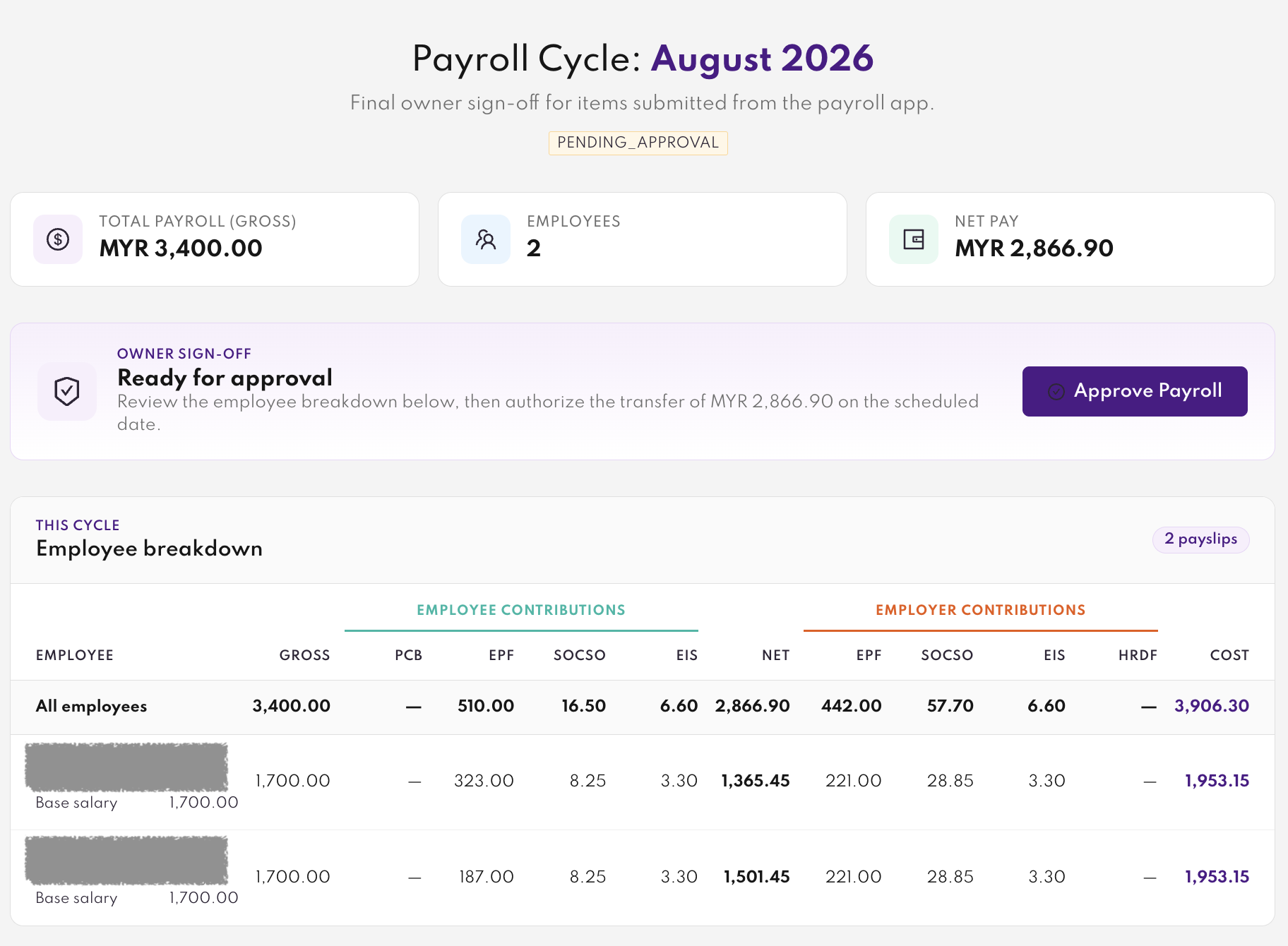1288x946 pixels.
Task: Select the All employees summary row
Action: point(643,707)
